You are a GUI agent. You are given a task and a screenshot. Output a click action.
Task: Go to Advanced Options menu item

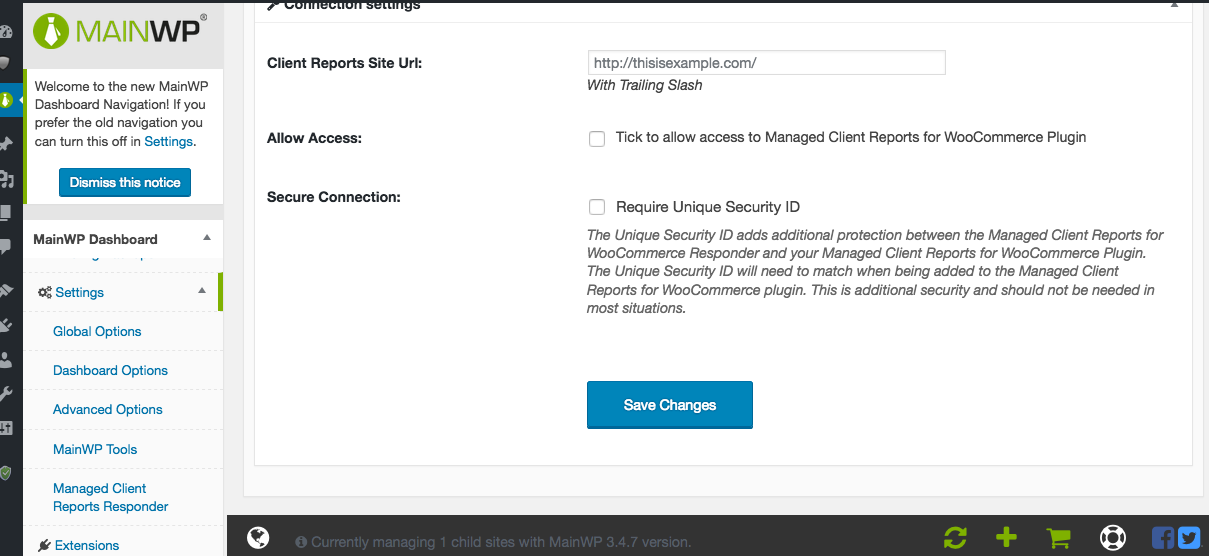108,409
